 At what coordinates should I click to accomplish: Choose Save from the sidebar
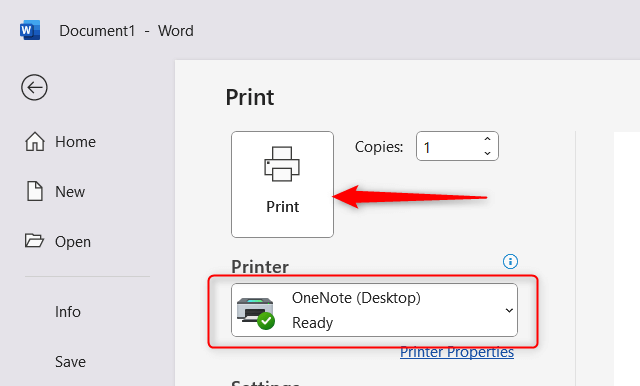point(70,362)
